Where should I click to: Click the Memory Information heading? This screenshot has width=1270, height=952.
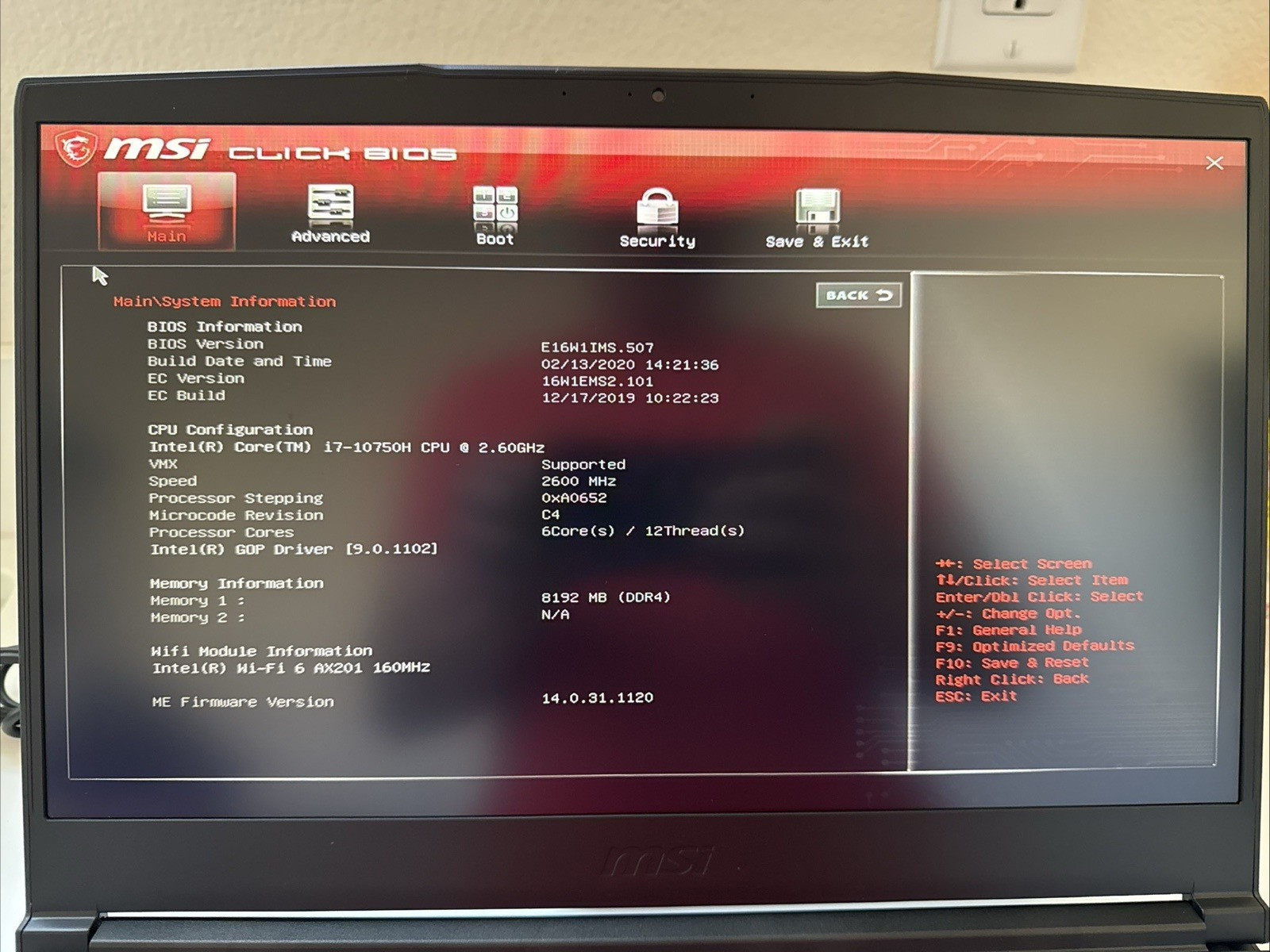click(237, 583)
